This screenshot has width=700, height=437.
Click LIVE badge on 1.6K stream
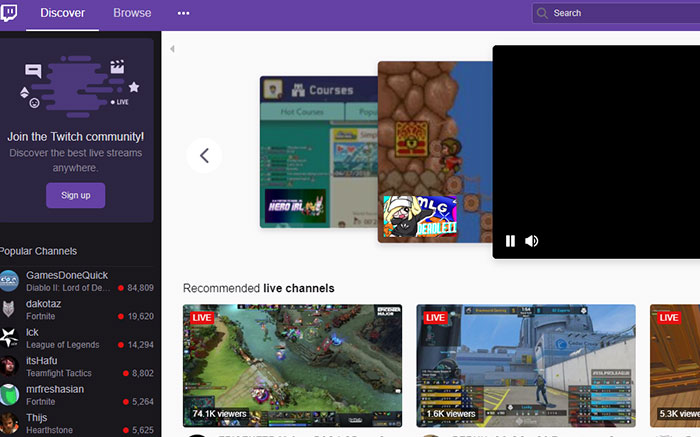[x=435, y=317]
